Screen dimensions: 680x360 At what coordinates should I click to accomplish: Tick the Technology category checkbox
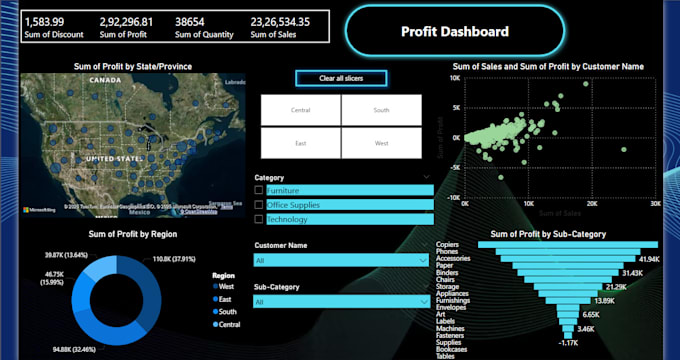(258, 219)
